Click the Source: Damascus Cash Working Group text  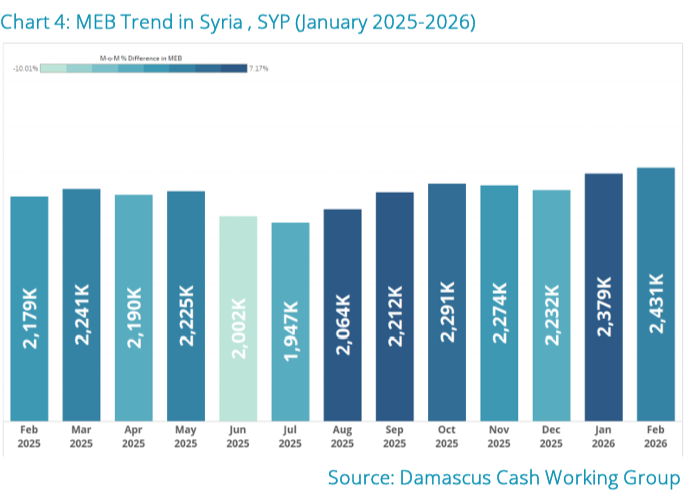[504, 478]
